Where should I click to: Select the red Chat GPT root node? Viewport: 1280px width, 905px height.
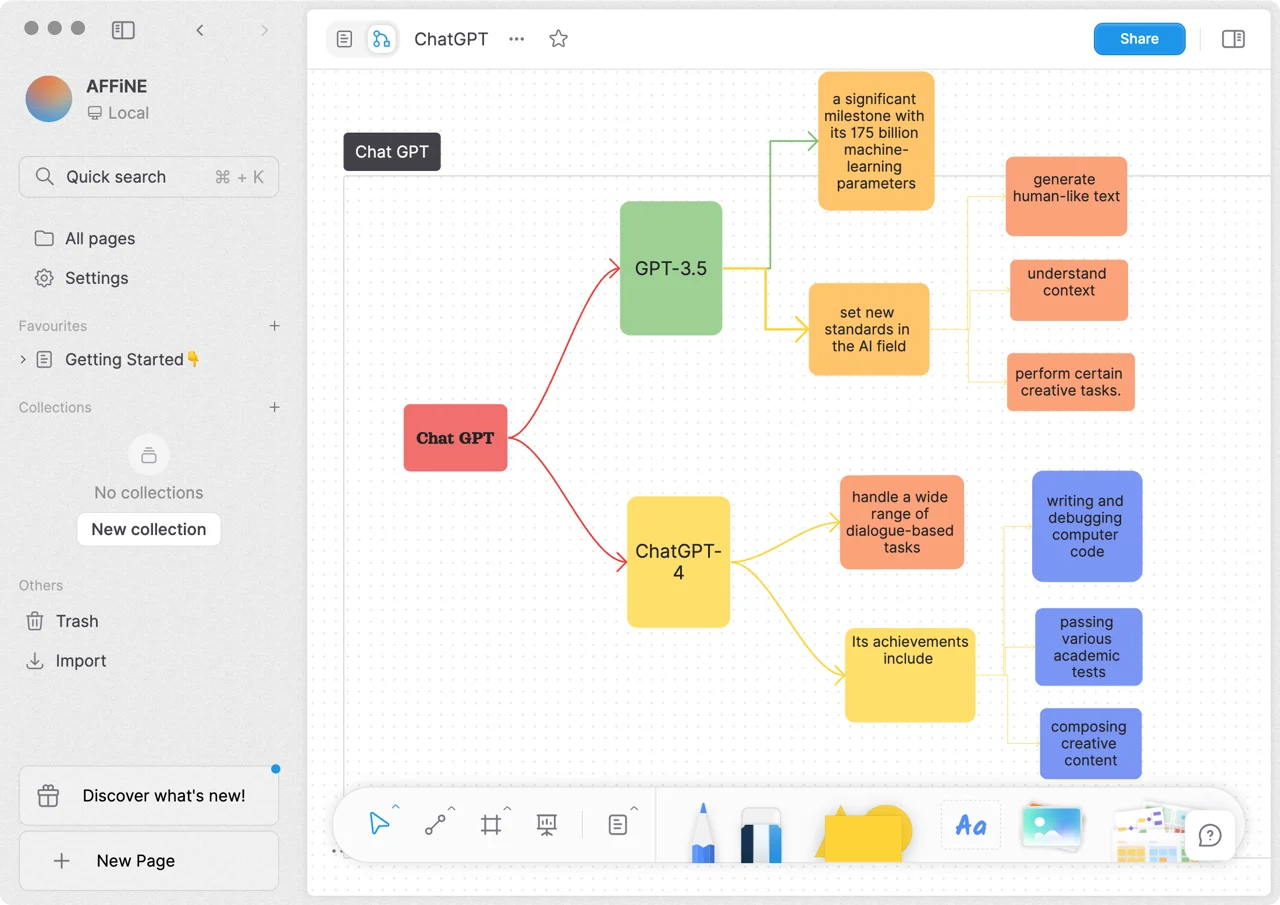[x=455, y=438]
